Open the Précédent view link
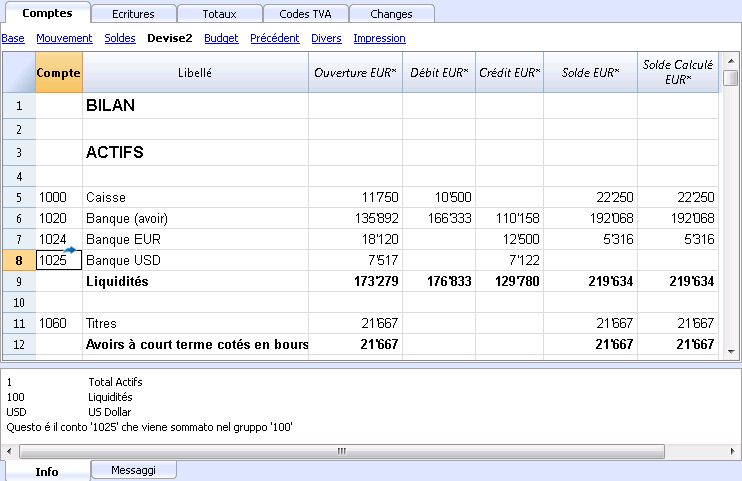 coord(275,38)
